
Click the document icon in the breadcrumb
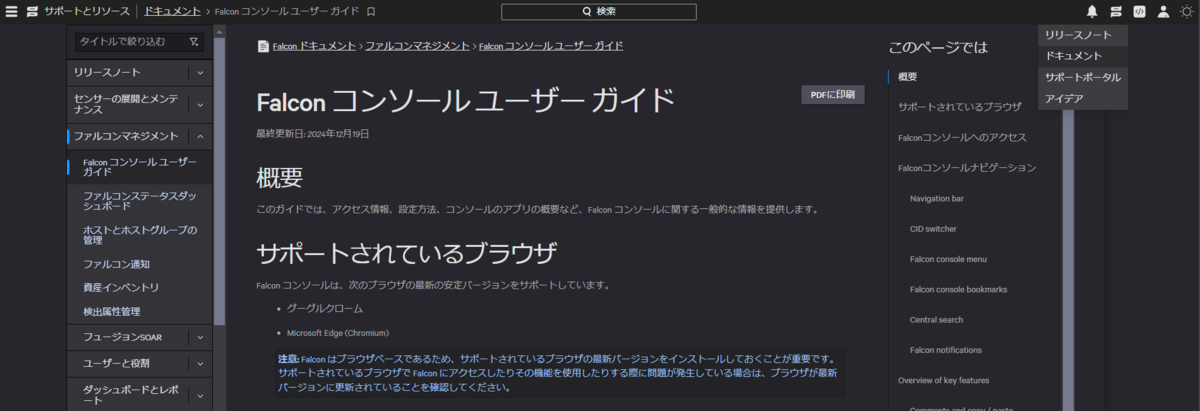(x=263, y=46)
